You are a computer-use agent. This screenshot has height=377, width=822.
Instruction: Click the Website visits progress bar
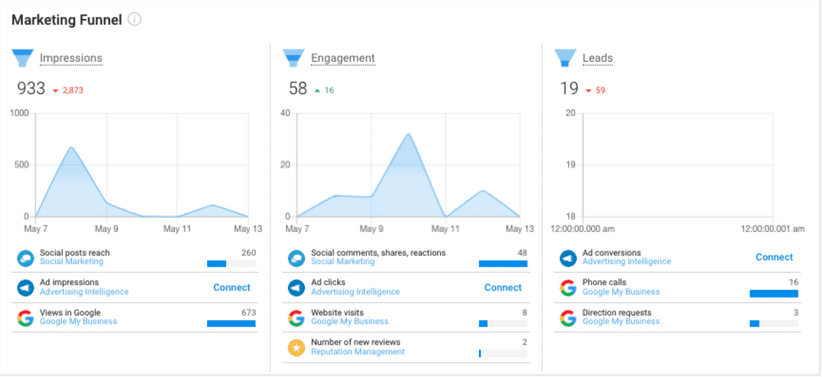503,324
